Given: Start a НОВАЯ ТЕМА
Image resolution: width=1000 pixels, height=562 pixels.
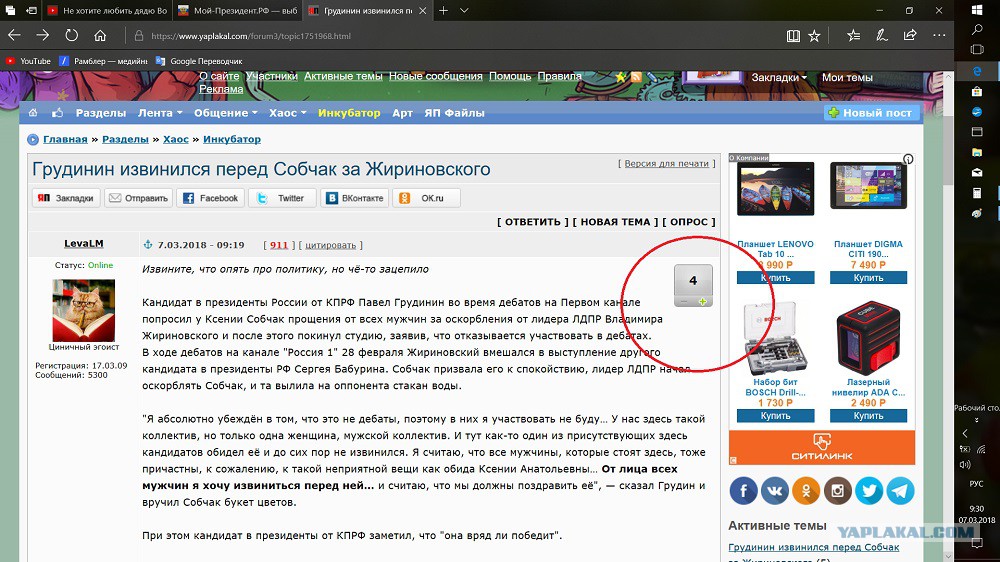Looking at the screenshot, I should point(615,222).
